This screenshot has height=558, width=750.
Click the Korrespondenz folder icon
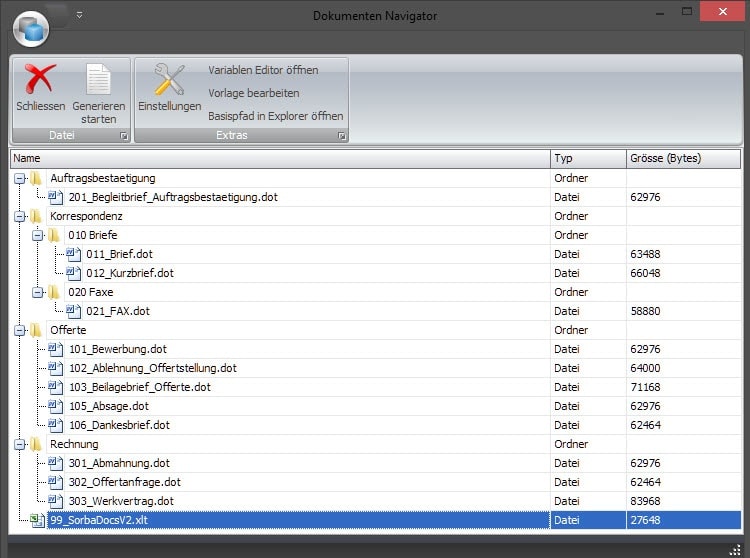click(x=36, y=216)
